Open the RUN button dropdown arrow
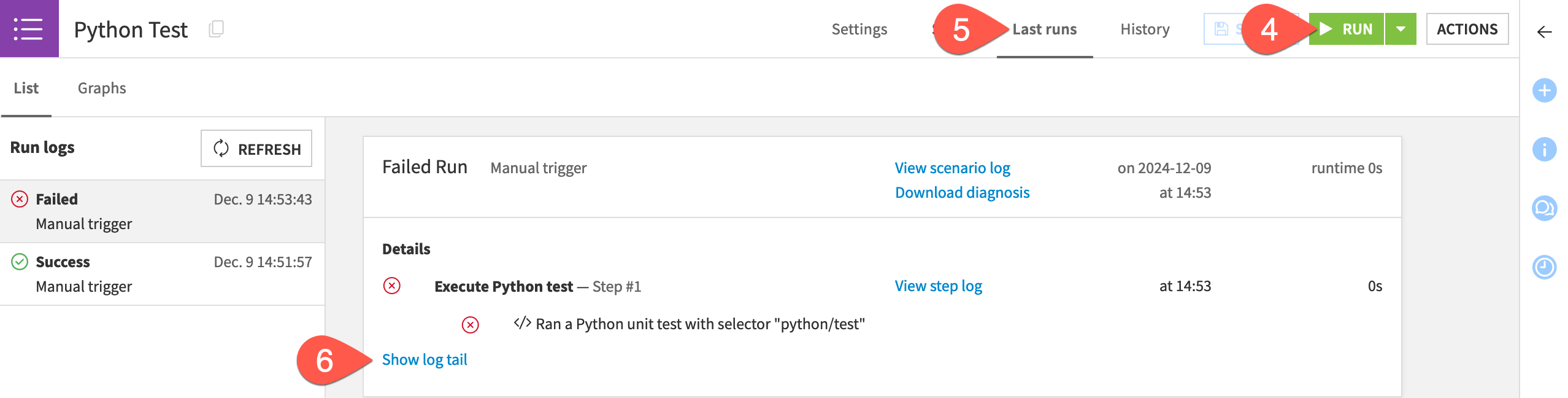Screen dimensions: 1568x398 [1401, 28]
